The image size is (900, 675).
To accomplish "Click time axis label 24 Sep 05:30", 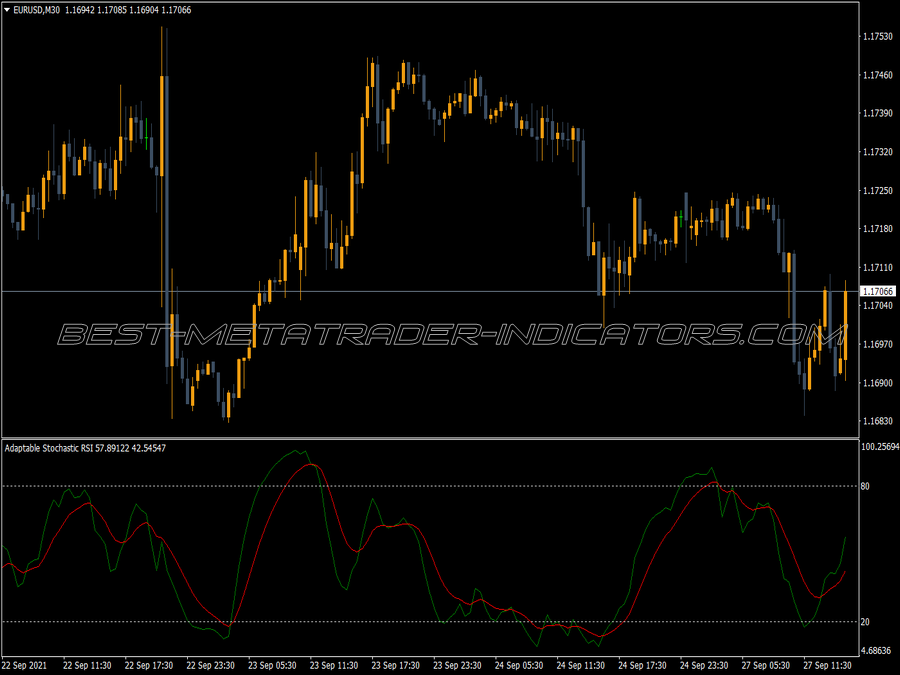I will (519, 665).
